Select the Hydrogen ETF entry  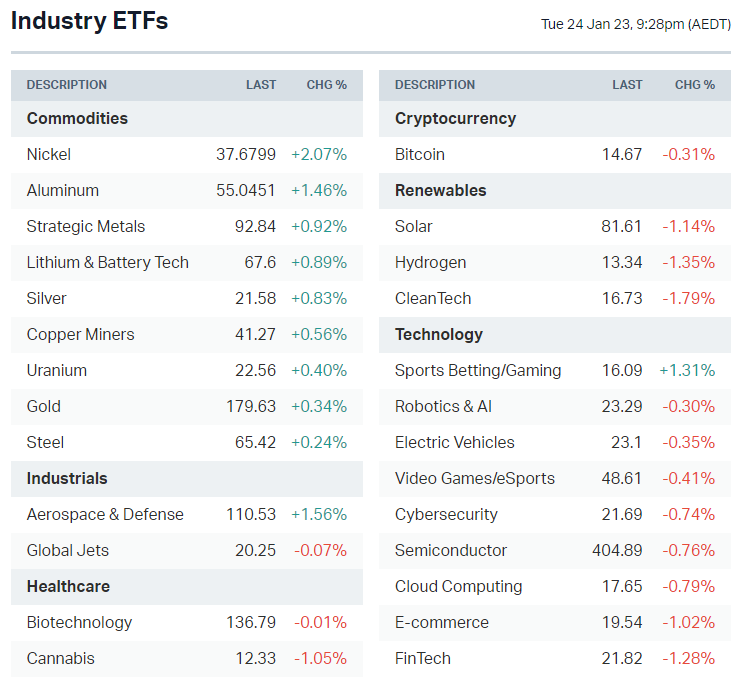(430, 262)
